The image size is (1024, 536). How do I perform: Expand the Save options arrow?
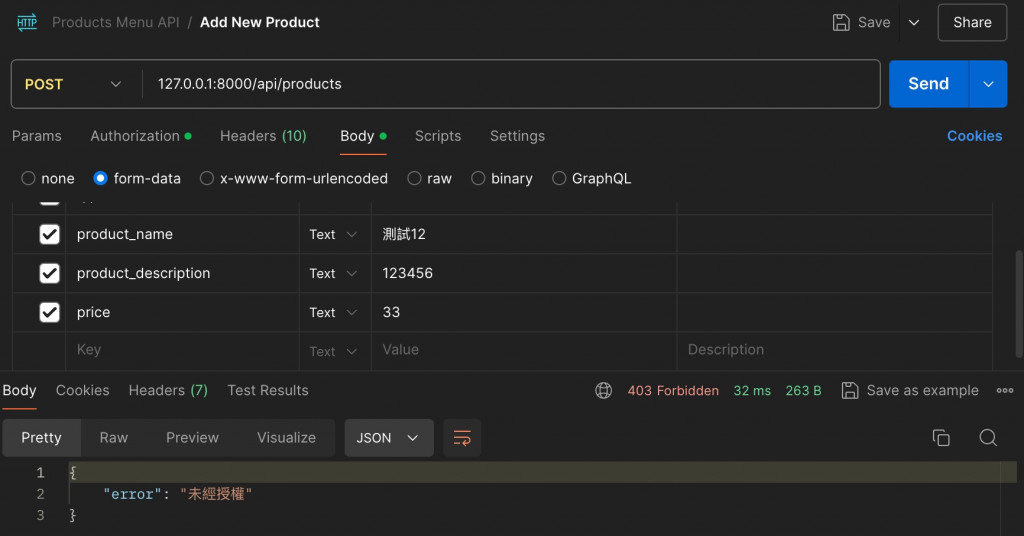click(914, 22)
